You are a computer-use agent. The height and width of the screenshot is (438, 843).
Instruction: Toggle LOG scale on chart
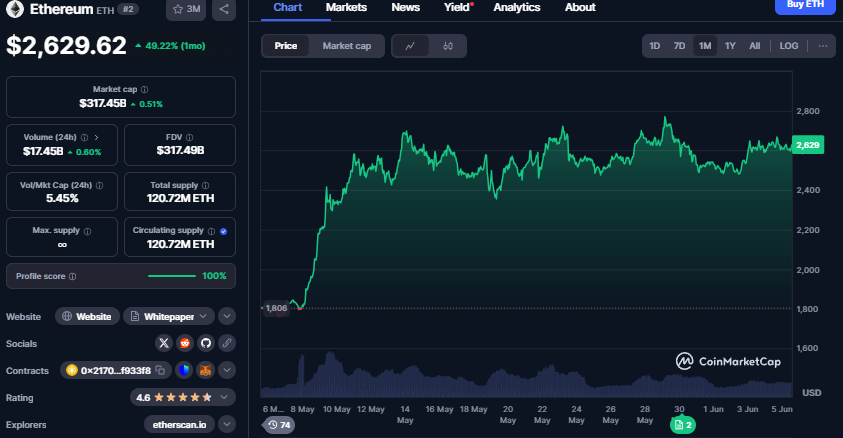click(x=789, y=46)
